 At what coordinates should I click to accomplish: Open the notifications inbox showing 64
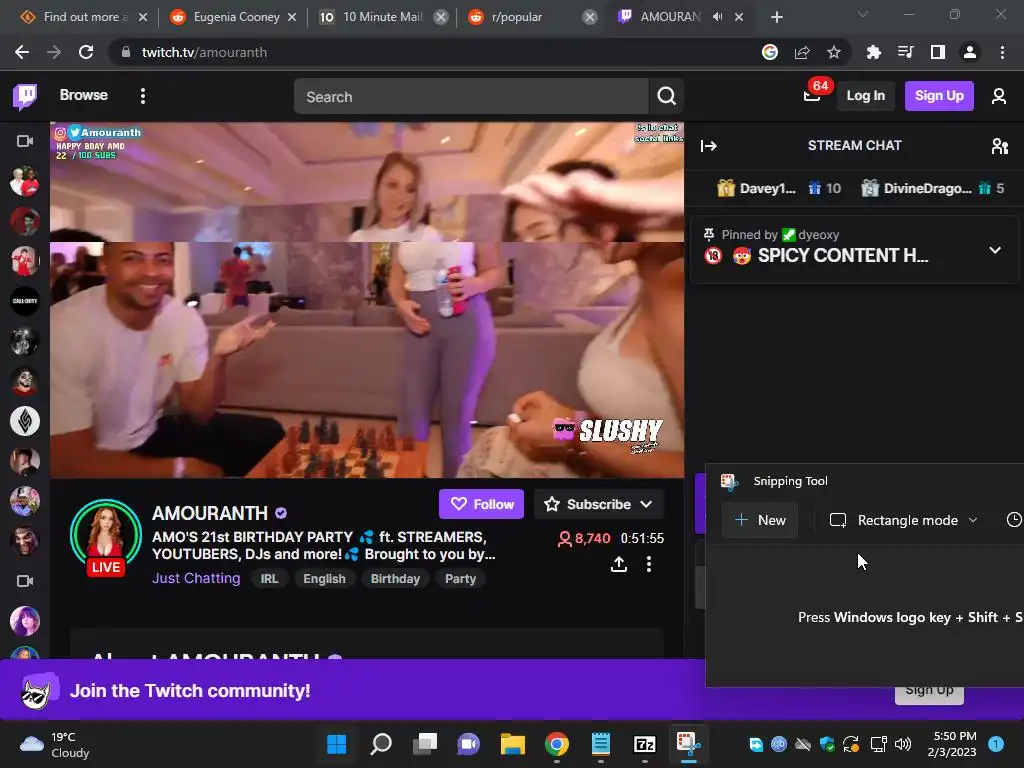click(x=812, y=96)
